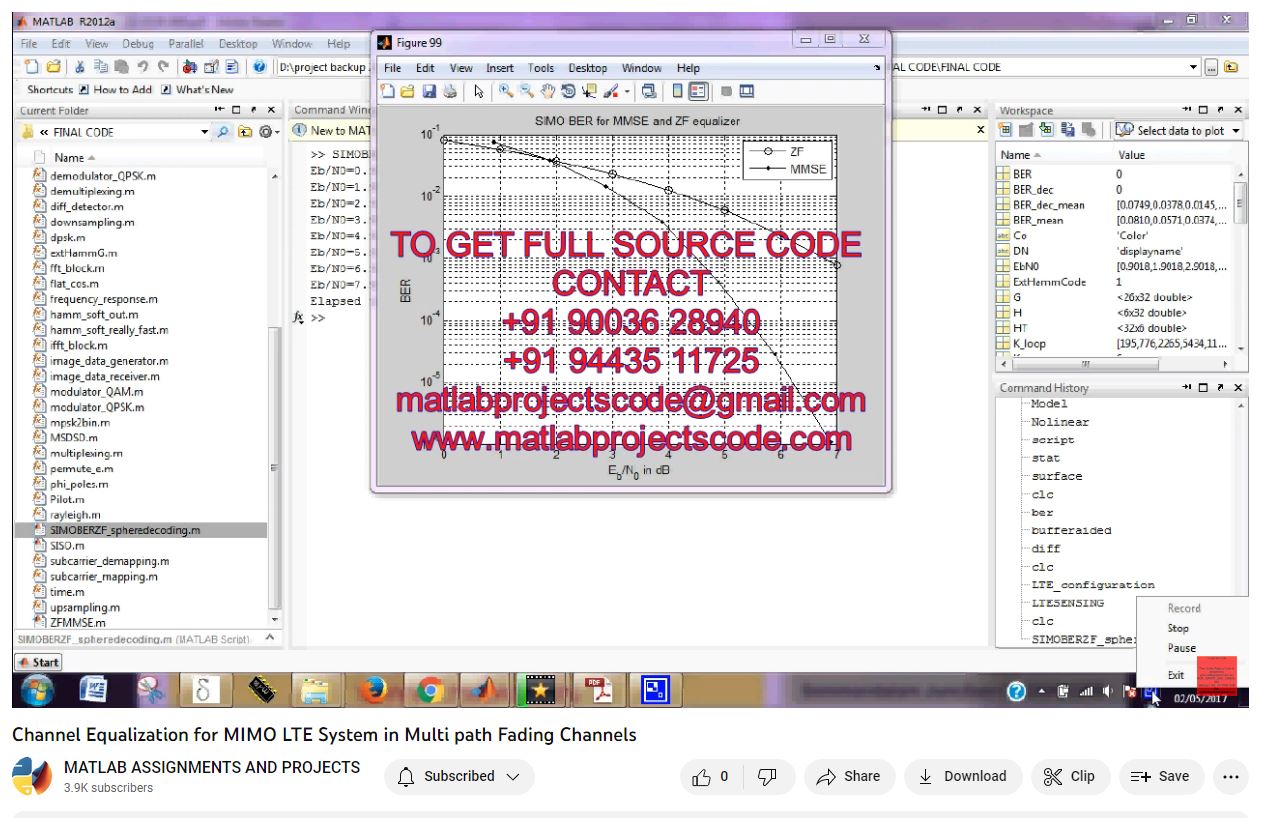The width and height of the screenshot is (1270, 818).
Task: Click the Import Data icon in Workspace
Action: pos(1046,130)
